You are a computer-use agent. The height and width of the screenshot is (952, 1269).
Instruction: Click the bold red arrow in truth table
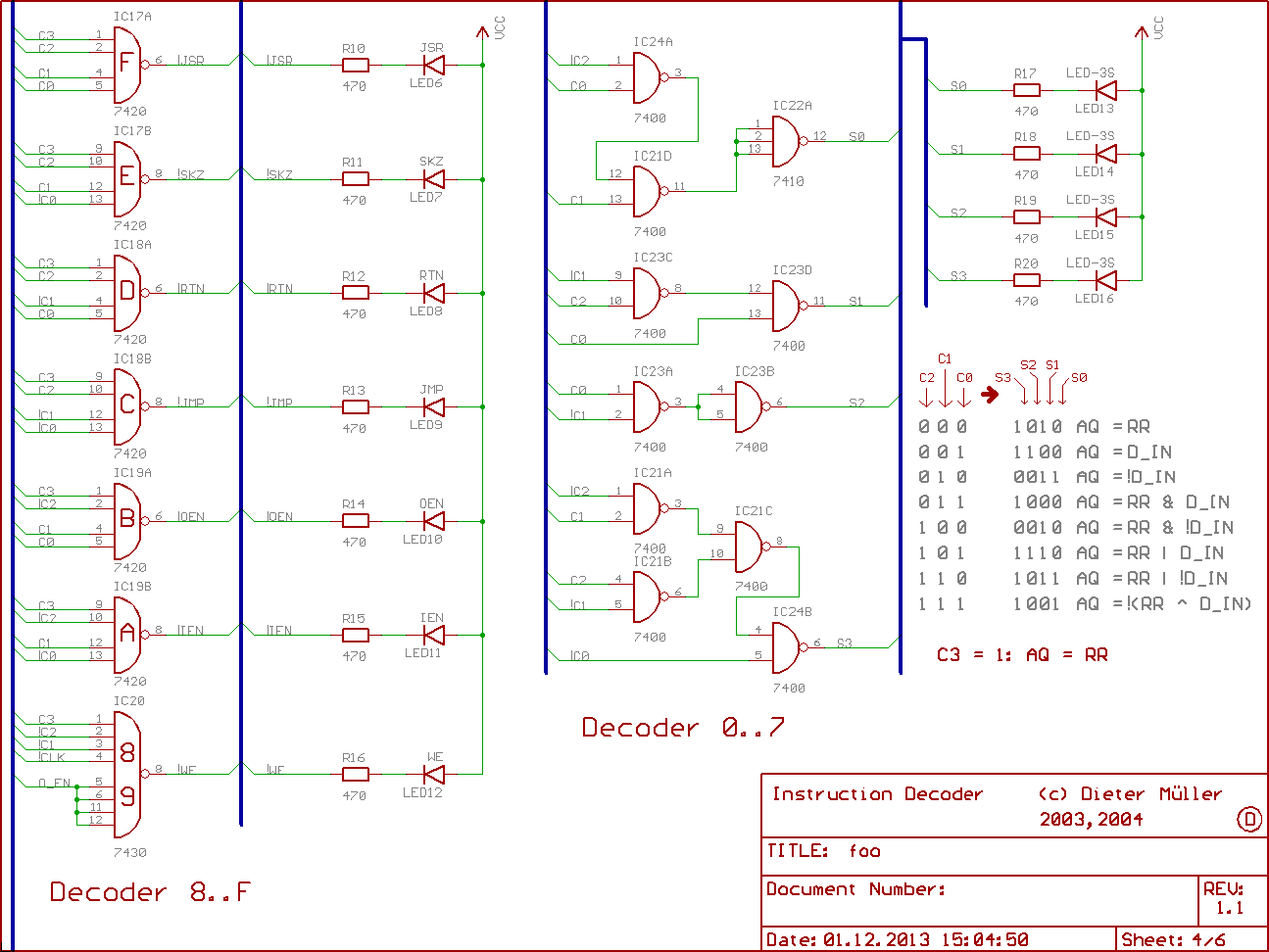point(991,395)
